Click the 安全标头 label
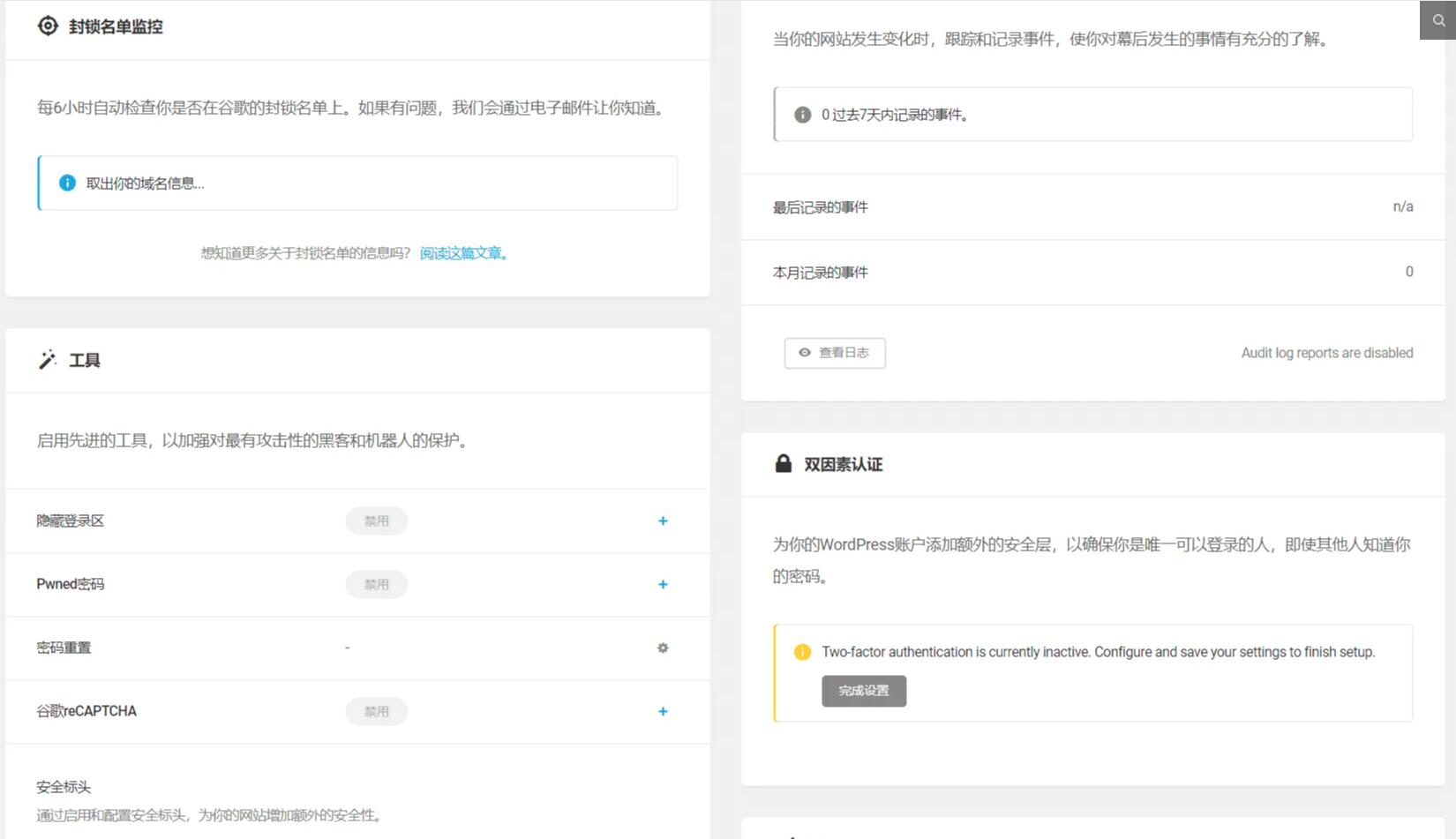The height and width of the screenshot is (839, 1456). tap(64, 787)
